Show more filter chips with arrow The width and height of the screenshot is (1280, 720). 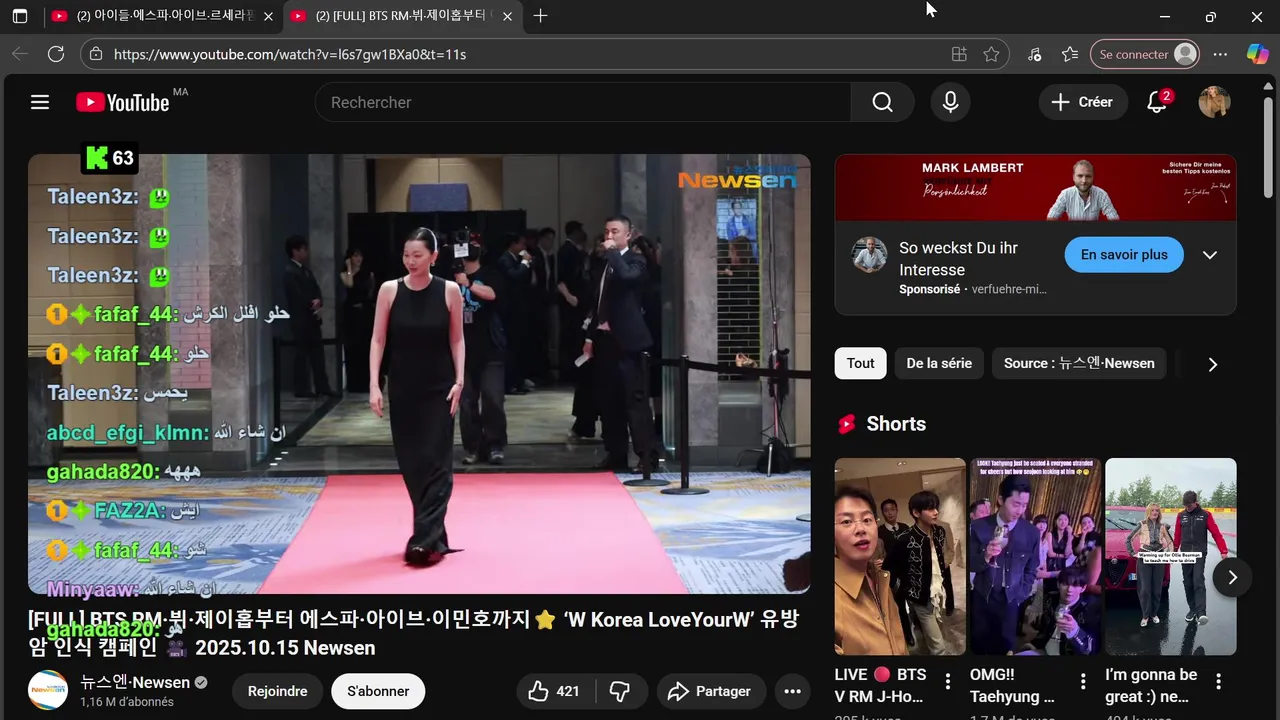1212,364
